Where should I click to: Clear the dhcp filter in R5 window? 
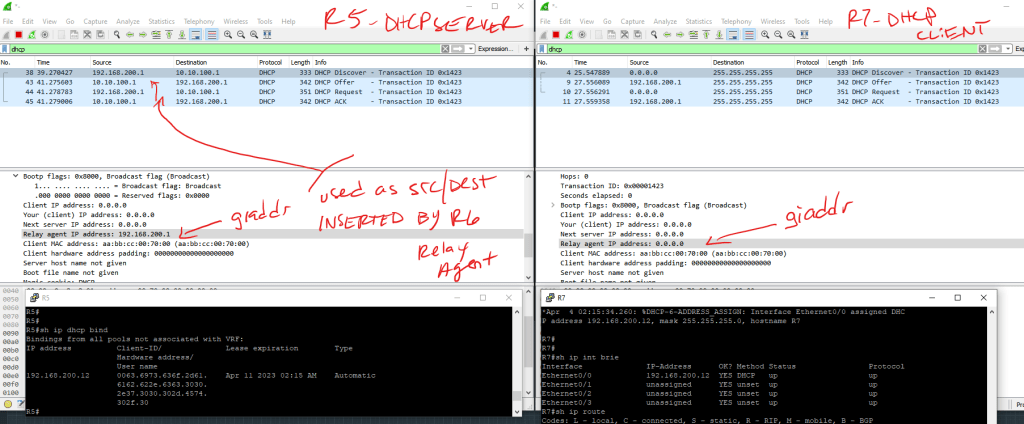tap(444, 48)
